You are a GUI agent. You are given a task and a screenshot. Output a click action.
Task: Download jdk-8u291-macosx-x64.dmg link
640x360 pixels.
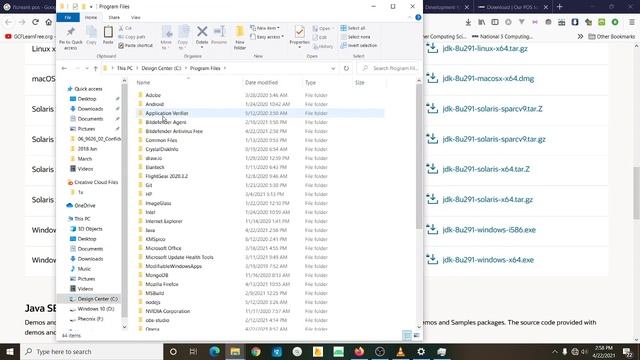click(x=488, y=78)
